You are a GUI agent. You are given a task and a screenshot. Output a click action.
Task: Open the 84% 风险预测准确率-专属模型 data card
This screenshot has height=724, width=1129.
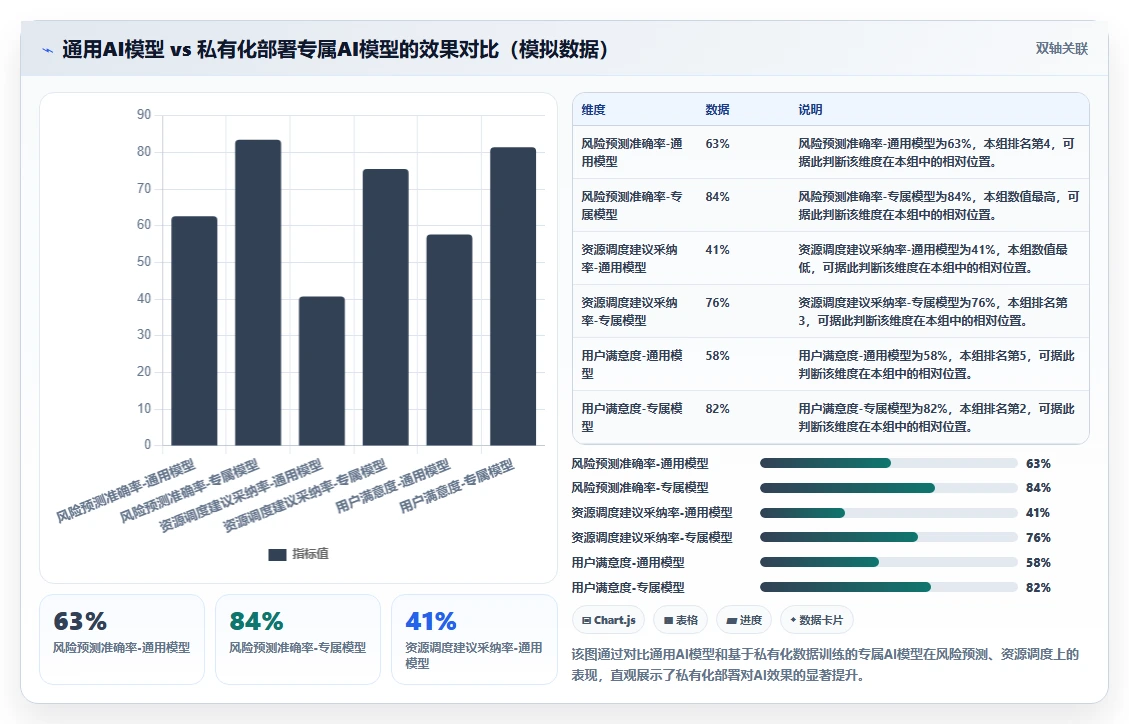298,639
